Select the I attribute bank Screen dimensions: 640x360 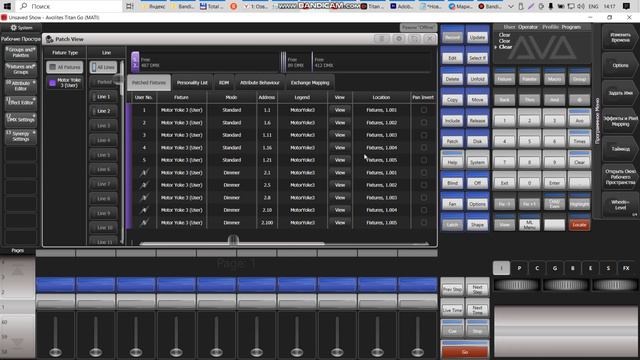coord(501,268)
